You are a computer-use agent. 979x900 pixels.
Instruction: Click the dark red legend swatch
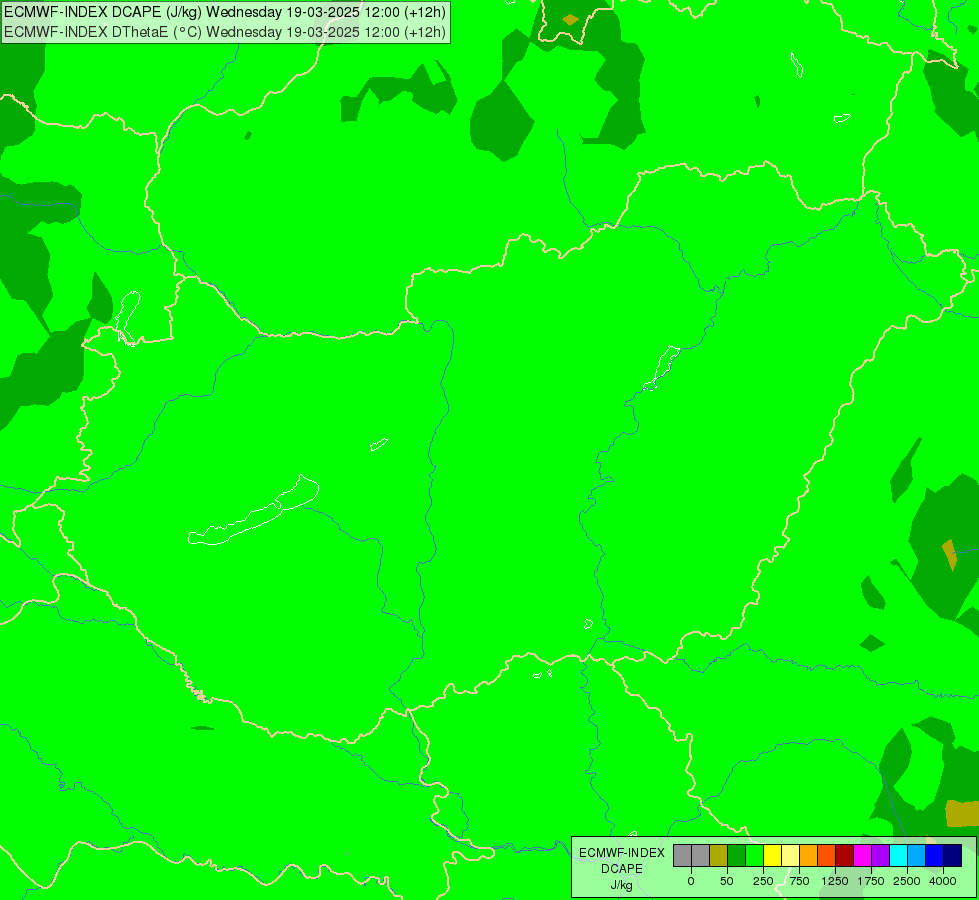coord(845,856)
